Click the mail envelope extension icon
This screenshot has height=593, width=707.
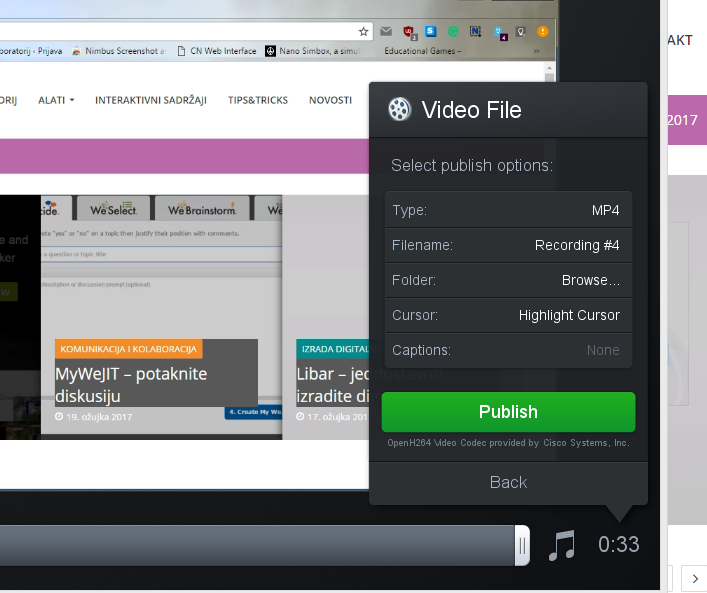pyautogui.click(x=386, y=31)
